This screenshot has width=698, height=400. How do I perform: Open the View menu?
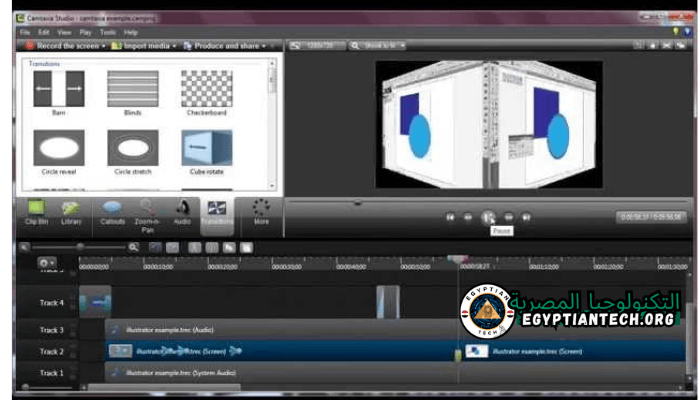point(64,32)
